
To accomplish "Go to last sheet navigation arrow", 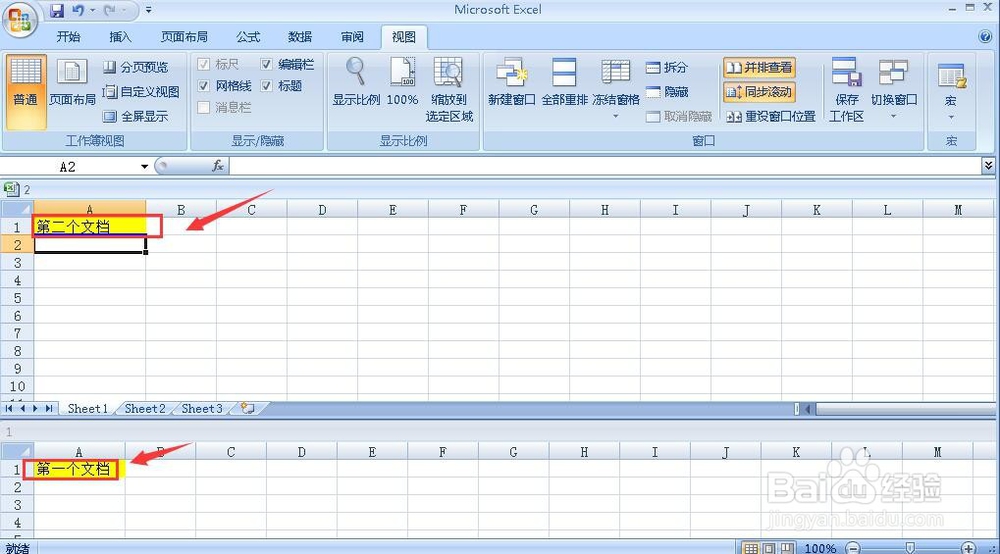I will tap(49, 408).
